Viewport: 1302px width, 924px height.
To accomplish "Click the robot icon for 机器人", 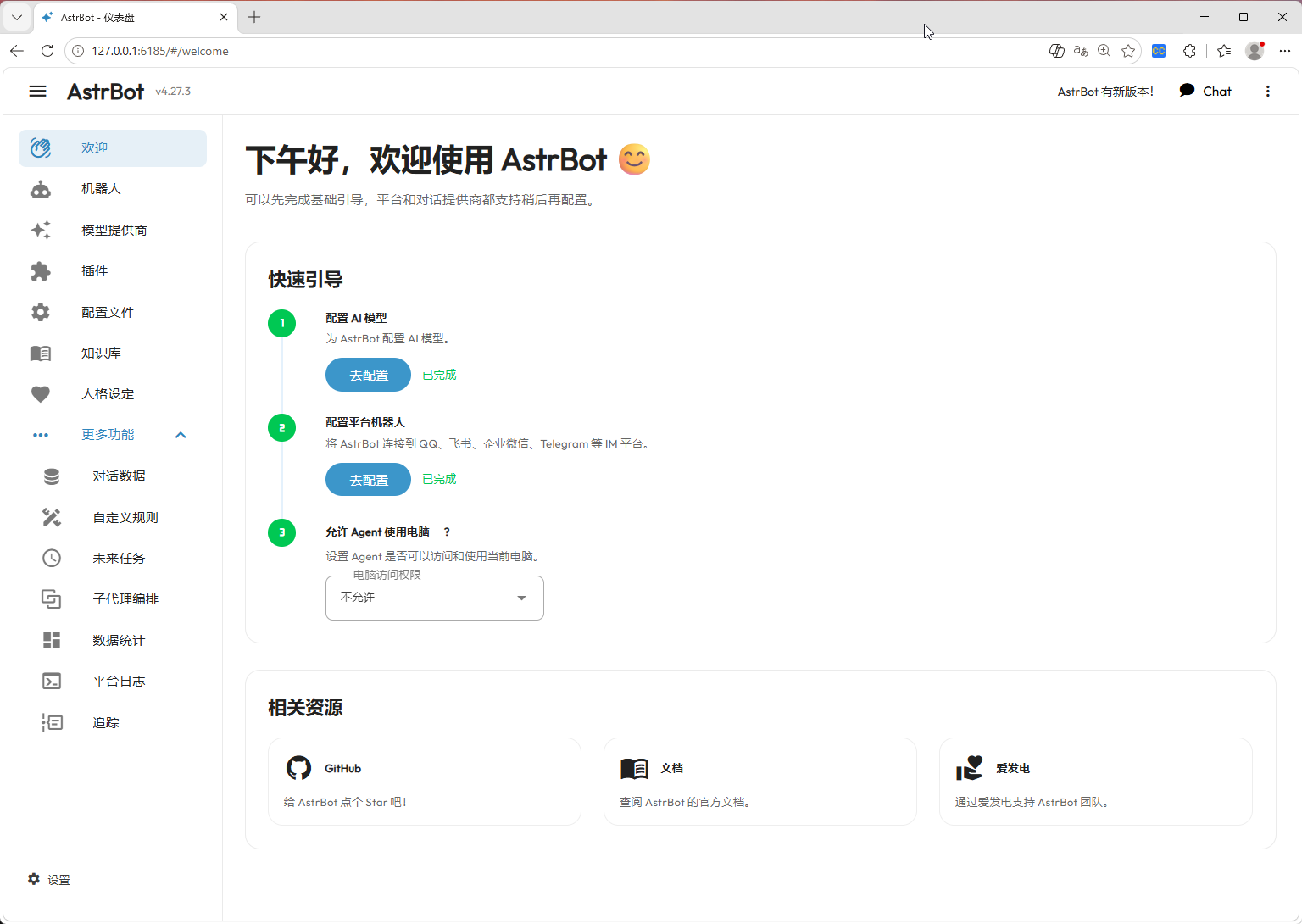I will pos(41,189).
